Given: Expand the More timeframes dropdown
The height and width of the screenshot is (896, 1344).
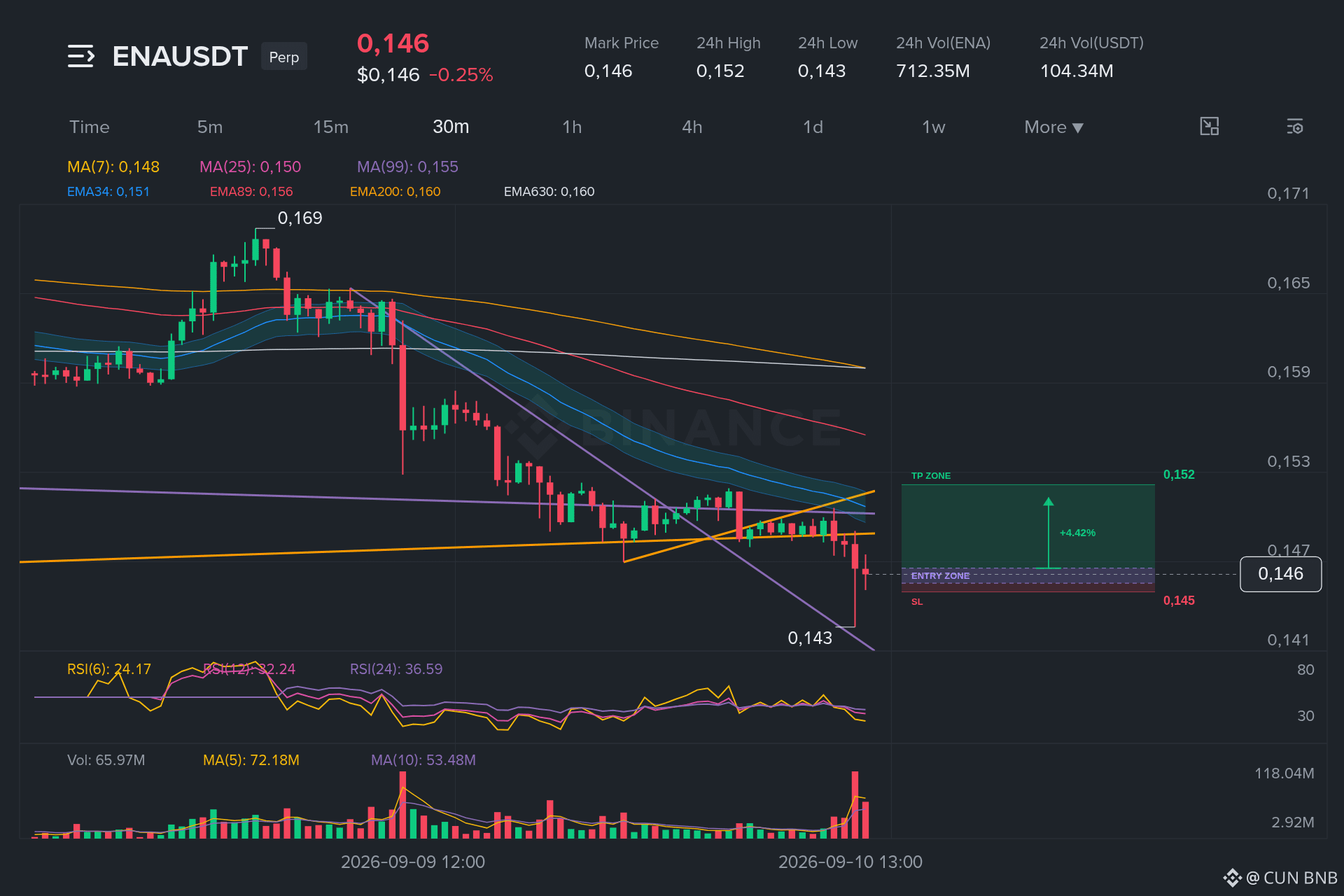Looking at the screenshot, I should click(x=1053, y=127).
